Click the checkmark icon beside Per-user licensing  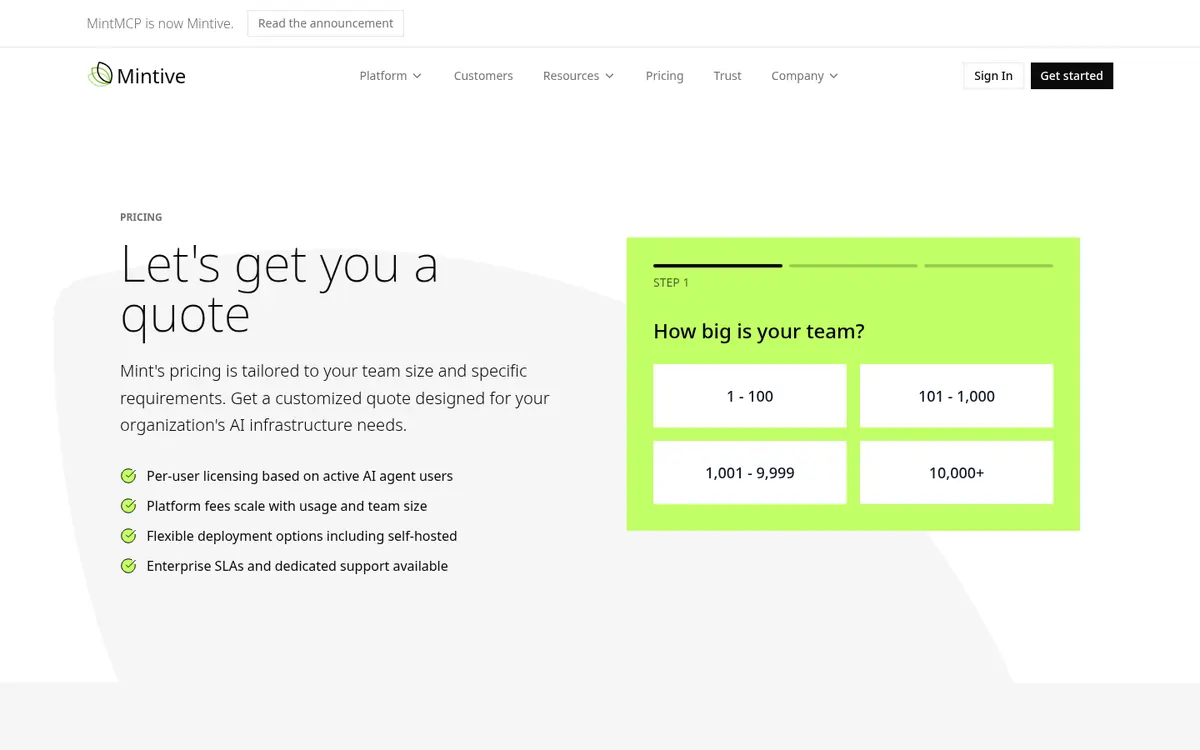tap(128, 476)
